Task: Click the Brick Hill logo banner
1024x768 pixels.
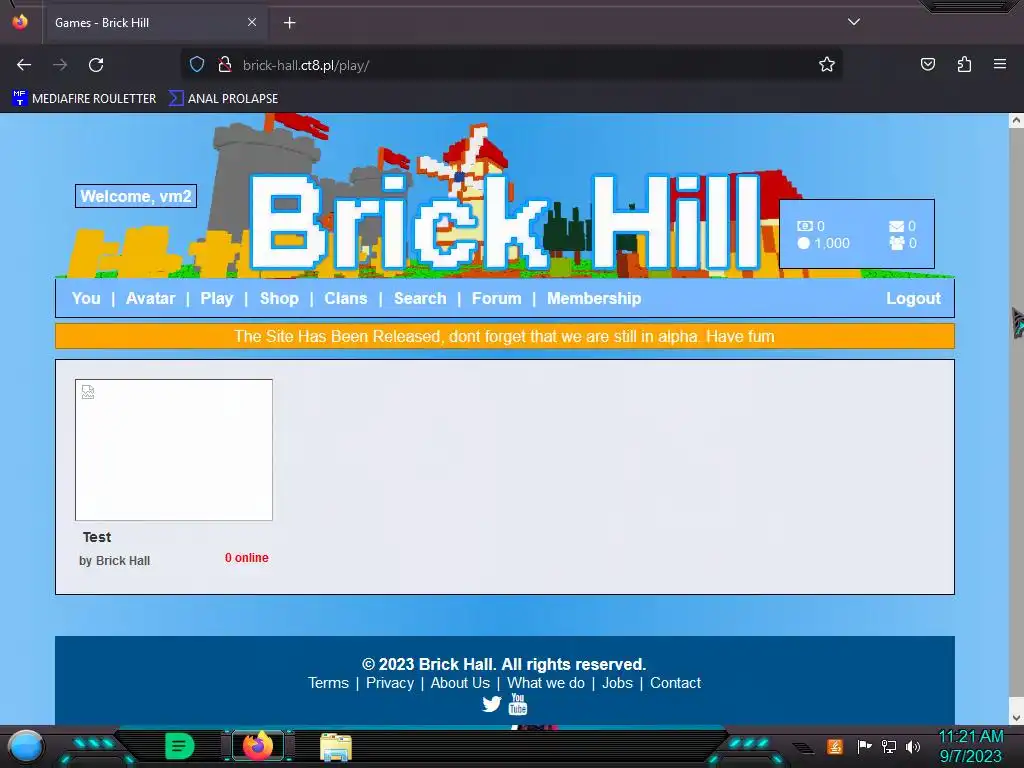Action: [x=506, y=222]
